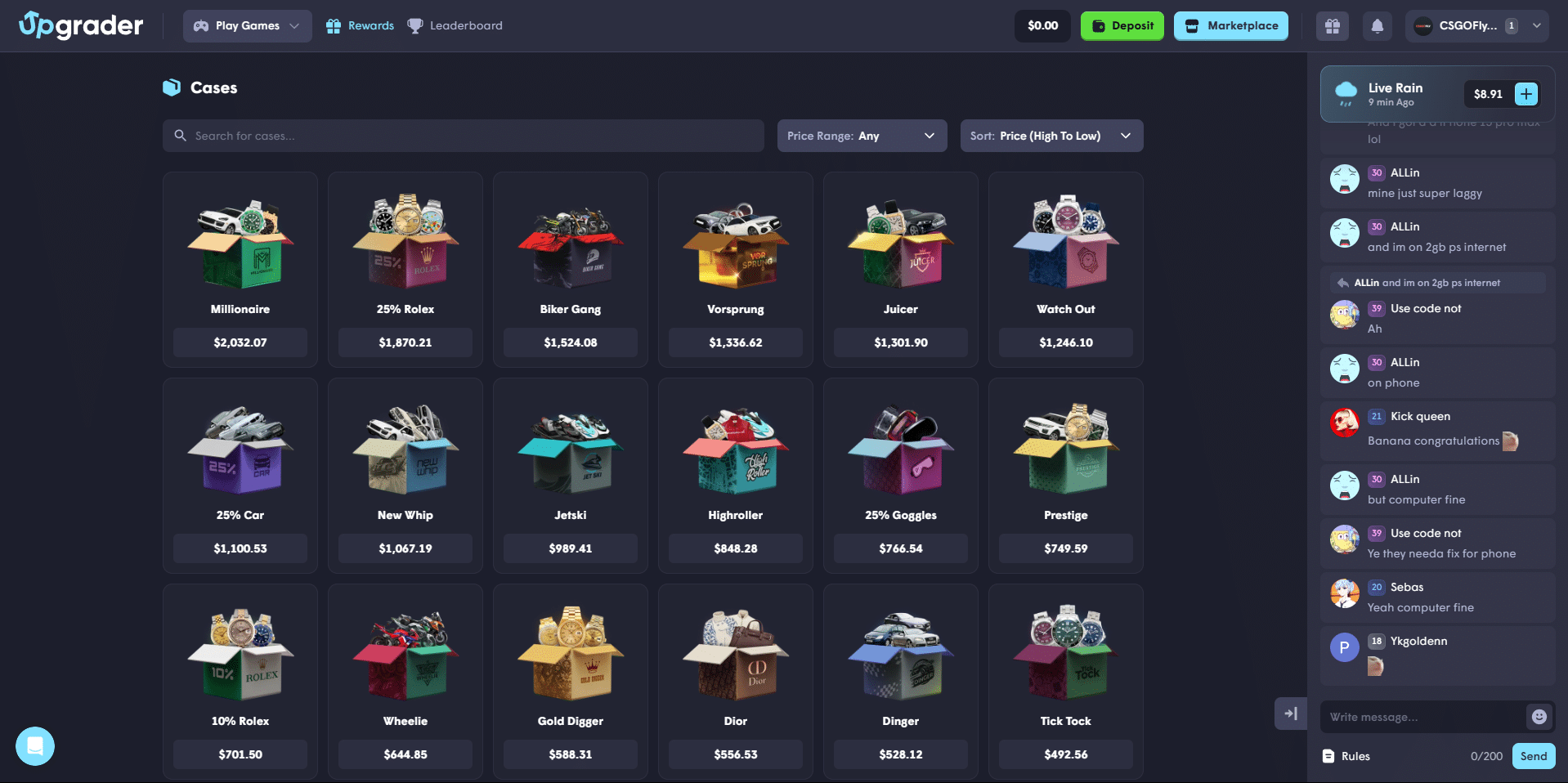
Task: Click the Rules document icon
Action: tap(1328, 756)
